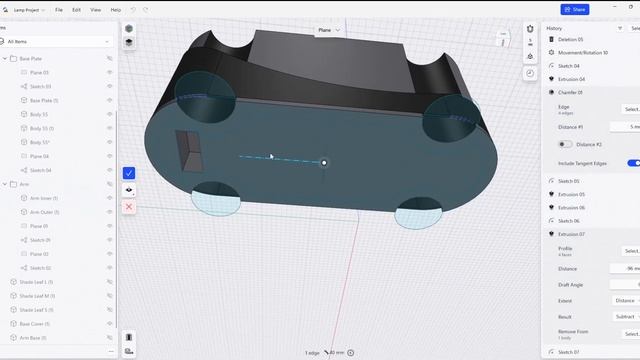
Task: Click the Extrusion 05 history icon
Action: point(551,194)
